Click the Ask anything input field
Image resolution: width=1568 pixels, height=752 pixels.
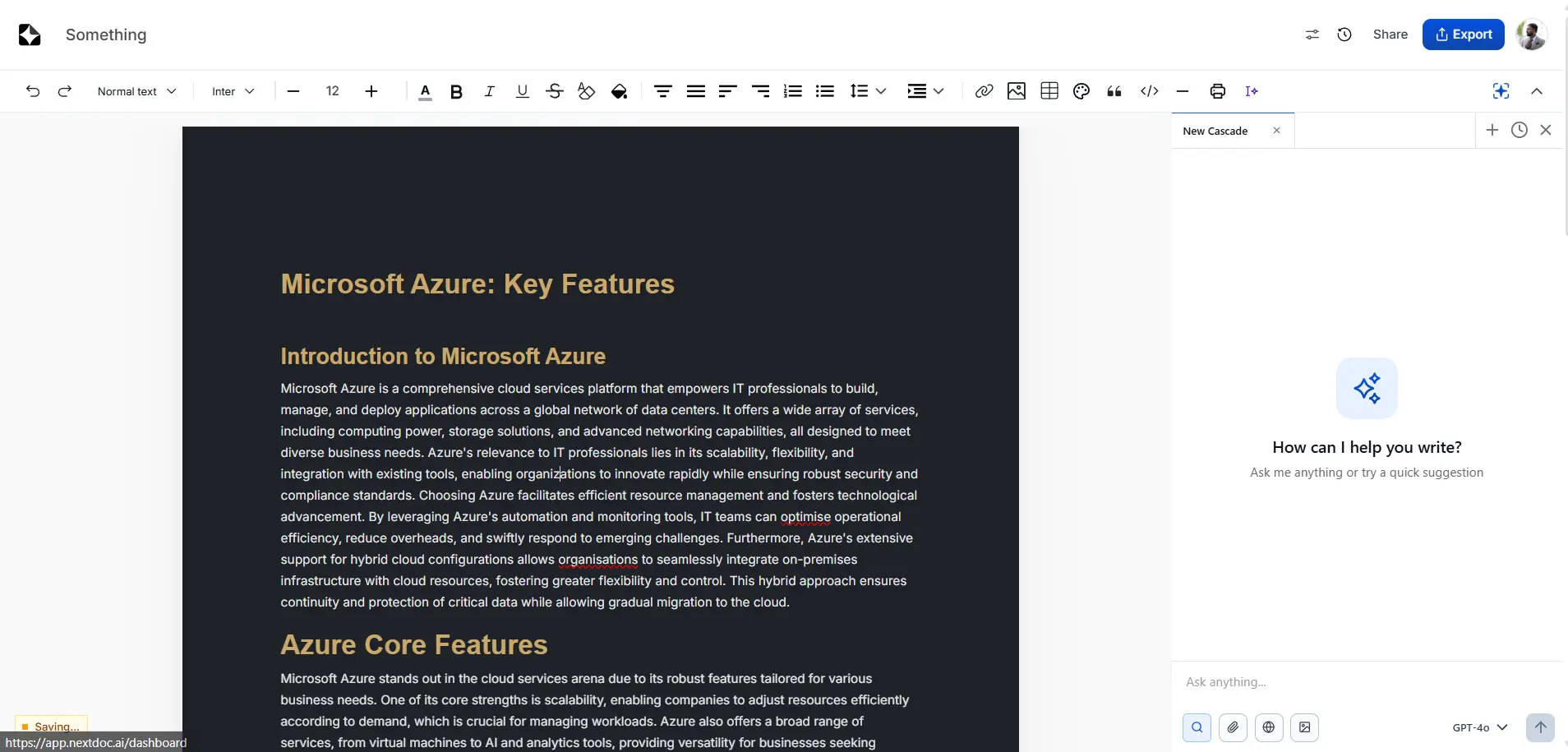pyautogui.click(x=1364, y=682)
